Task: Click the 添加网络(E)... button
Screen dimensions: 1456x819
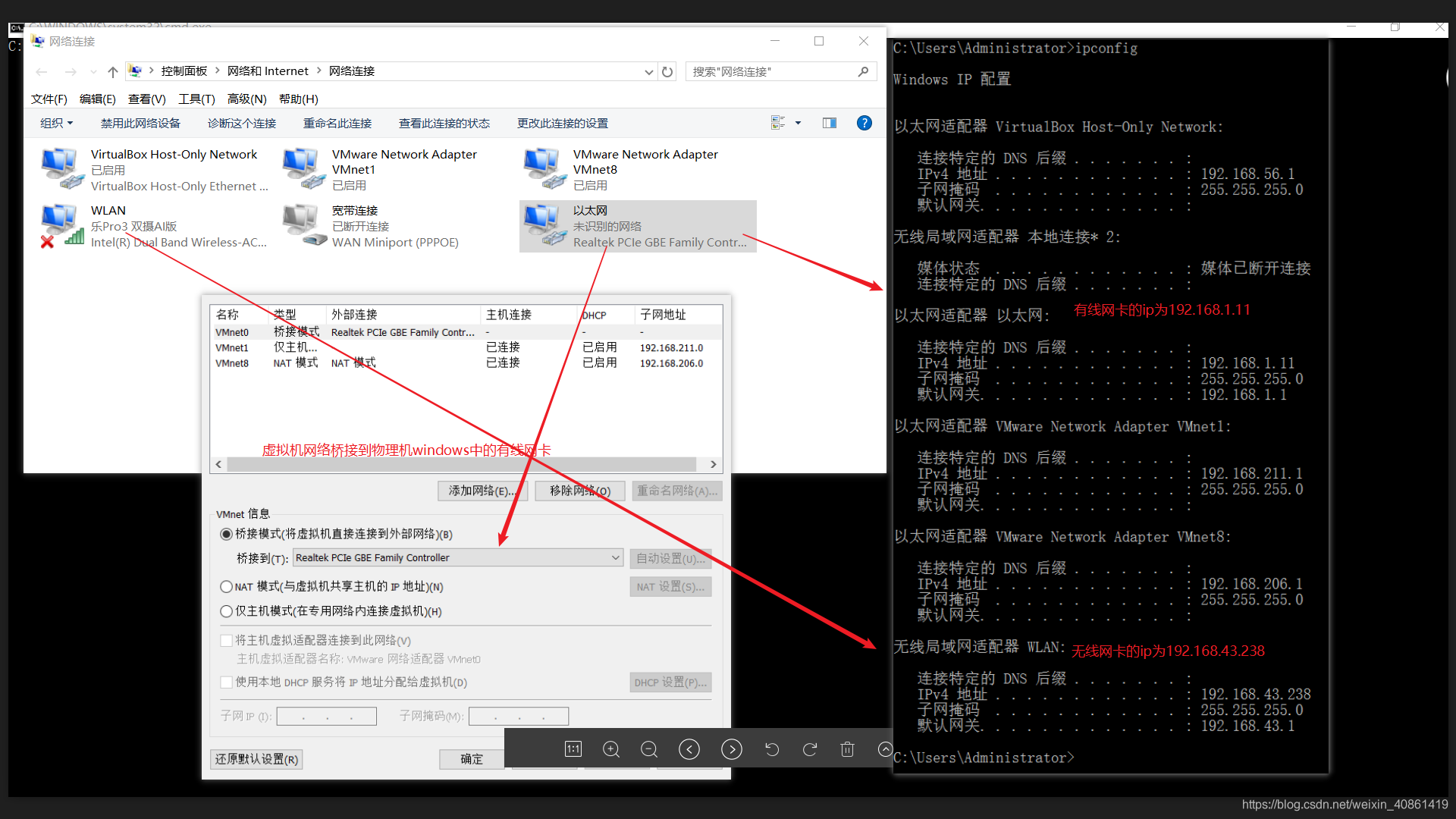Action: pyautogui.click(x=482, y=491)
